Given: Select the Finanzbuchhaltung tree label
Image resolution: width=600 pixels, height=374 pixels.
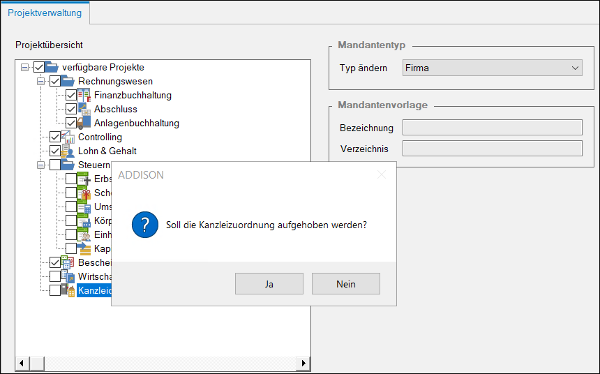Looking at the screenshot, I should (x=133, y=95).
